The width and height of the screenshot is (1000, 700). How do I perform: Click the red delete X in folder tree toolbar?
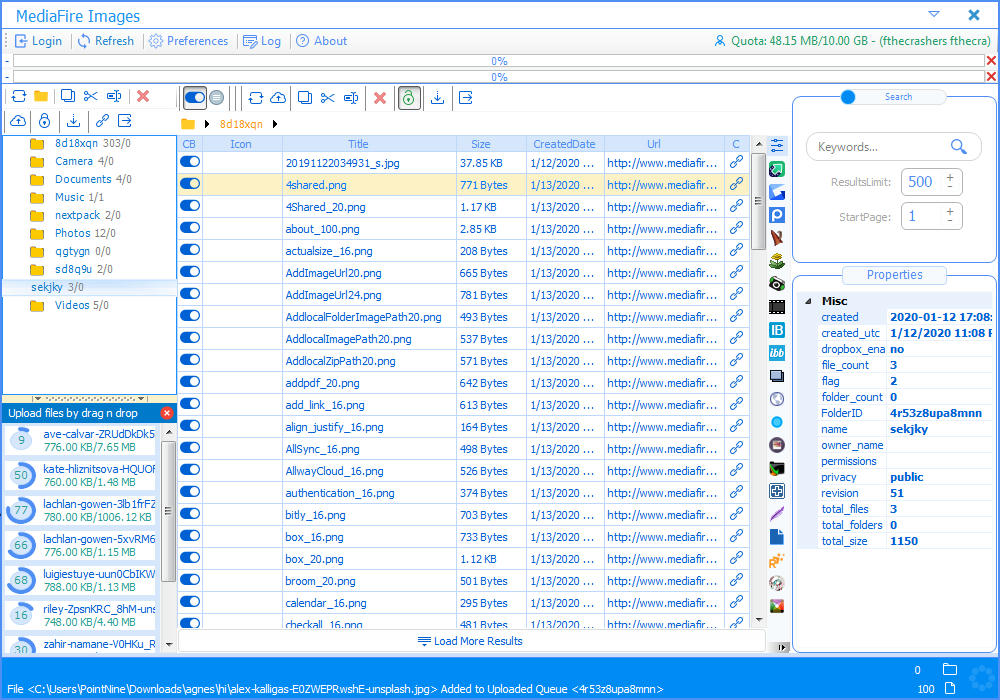143,96
